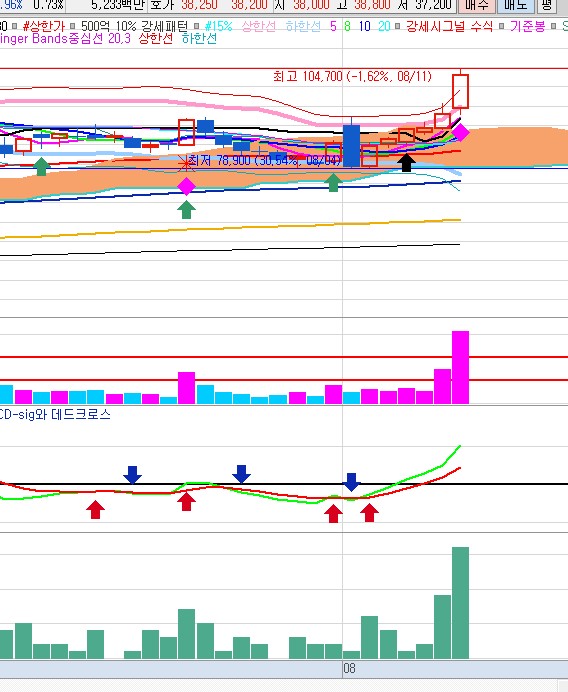This screenshot has height=692, width=568.
Task: Click the 5,233백만 trading value
Action: pos(118,5)
